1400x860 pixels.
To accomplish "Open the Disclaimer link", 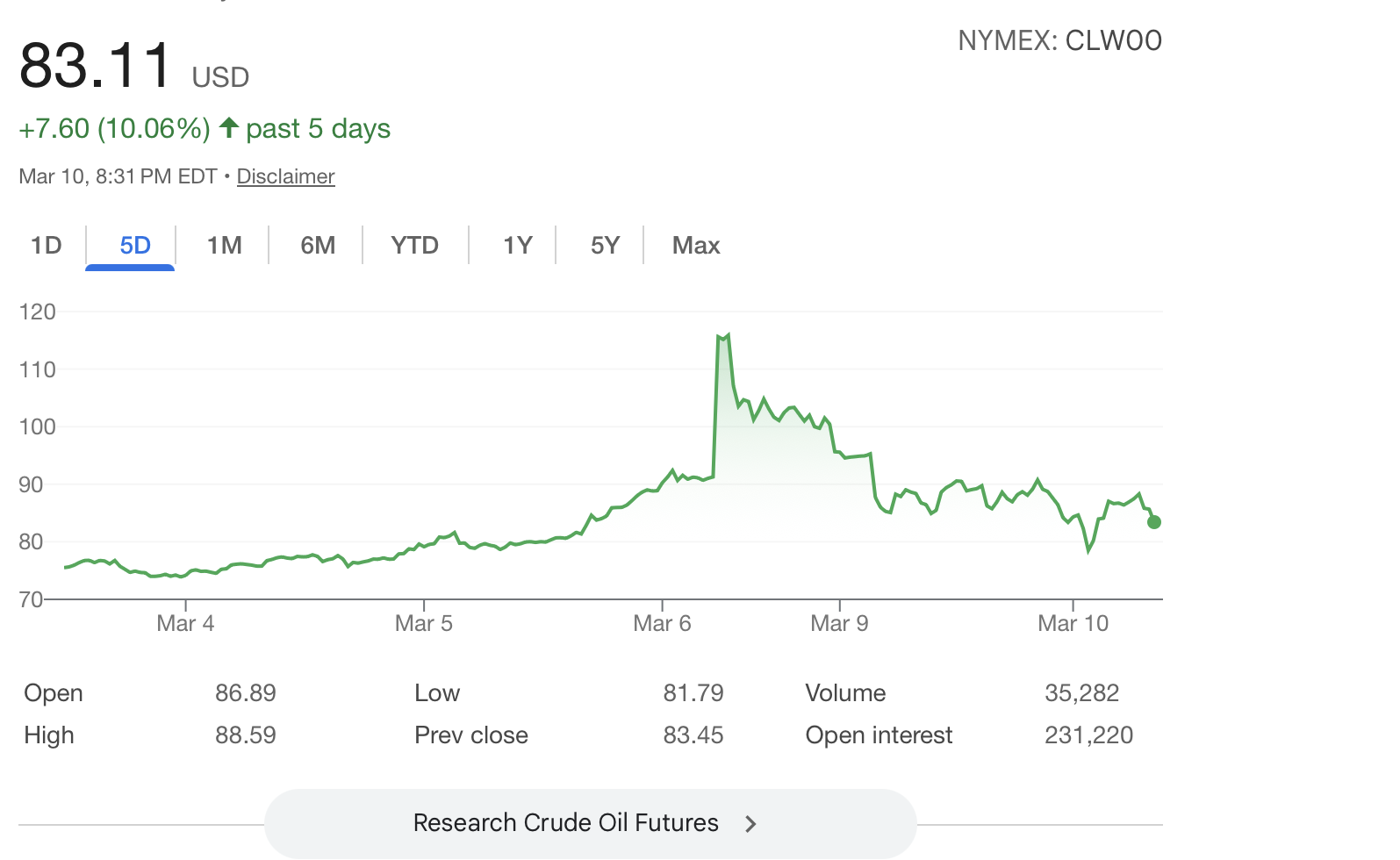I will (x=285, y=176).
